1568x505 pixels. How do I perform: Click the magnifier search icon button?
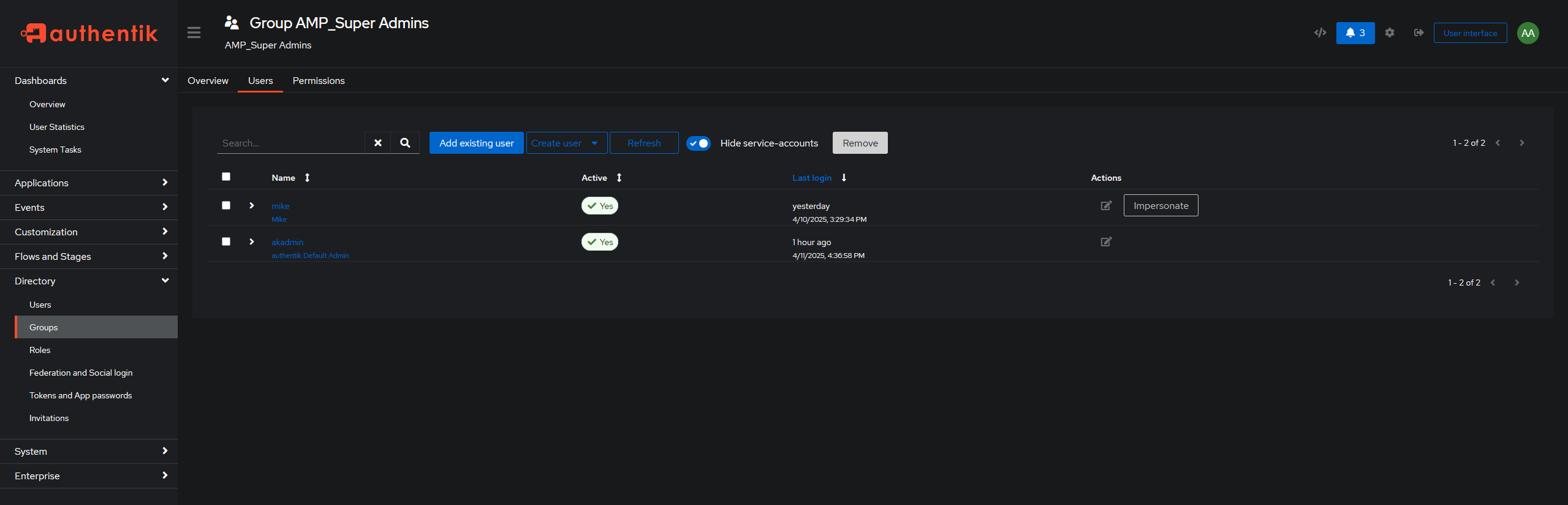tap(405, 143)
